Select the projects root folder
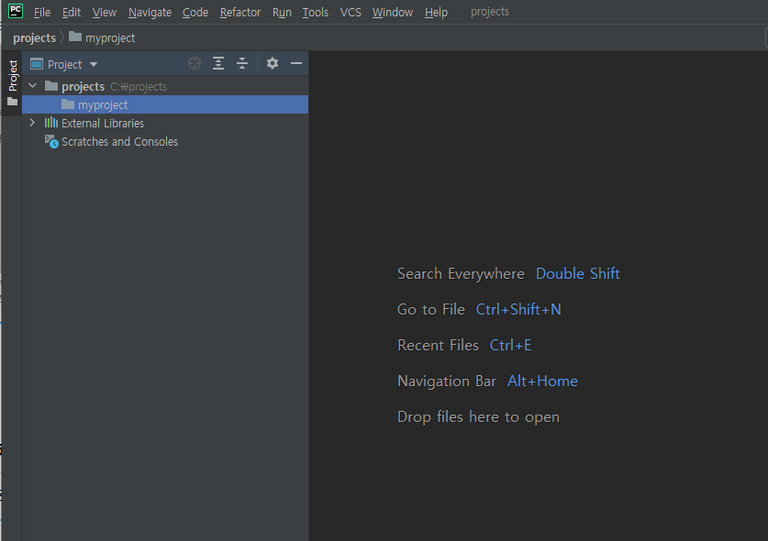 (x=165, y=86)
